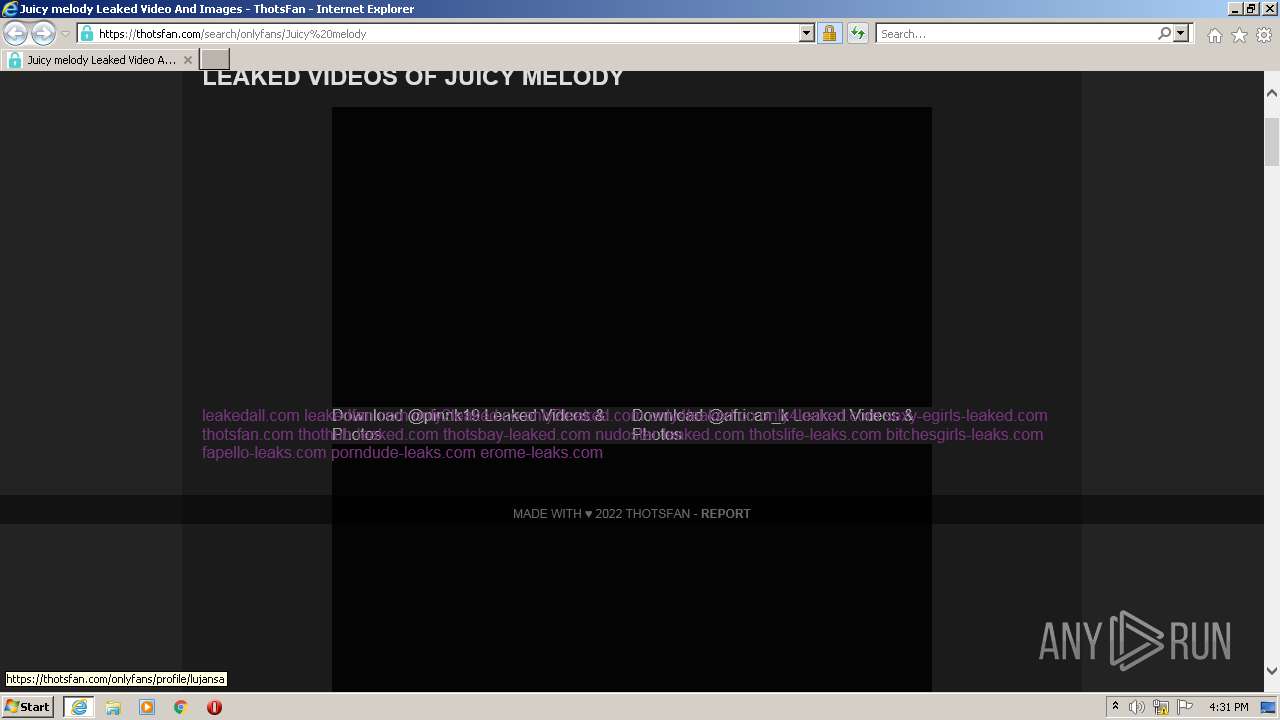Focus the Search... box in toolbar
This screenshot has height=720, width=1280.
[x=1015, y=34]
